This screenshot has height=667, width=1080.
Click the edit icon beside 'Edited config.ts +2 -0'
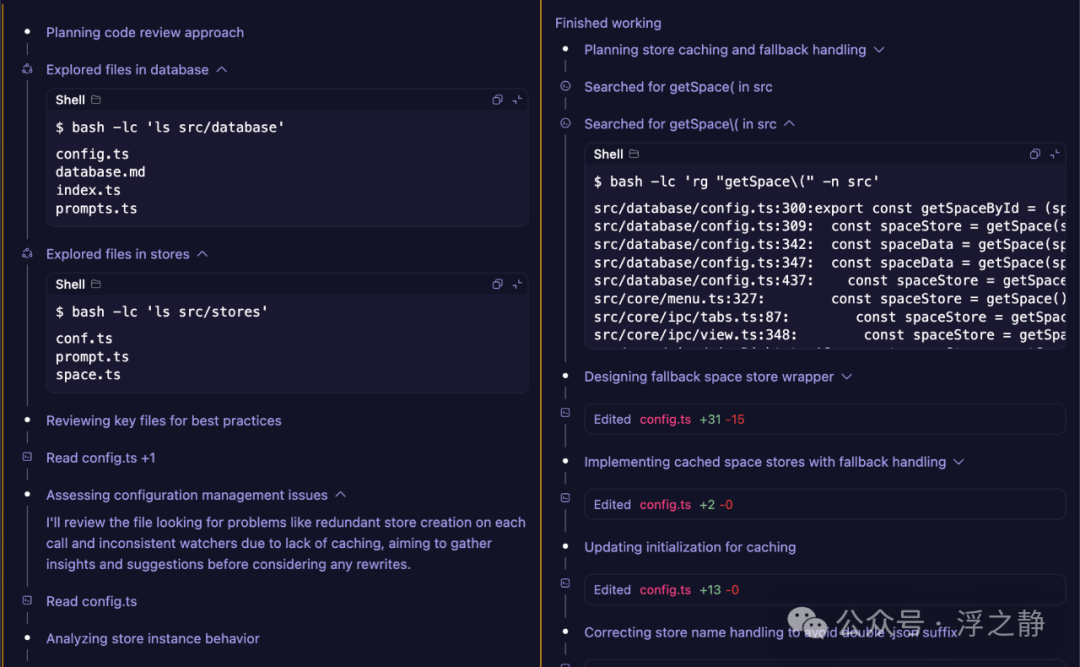point(565,498)
